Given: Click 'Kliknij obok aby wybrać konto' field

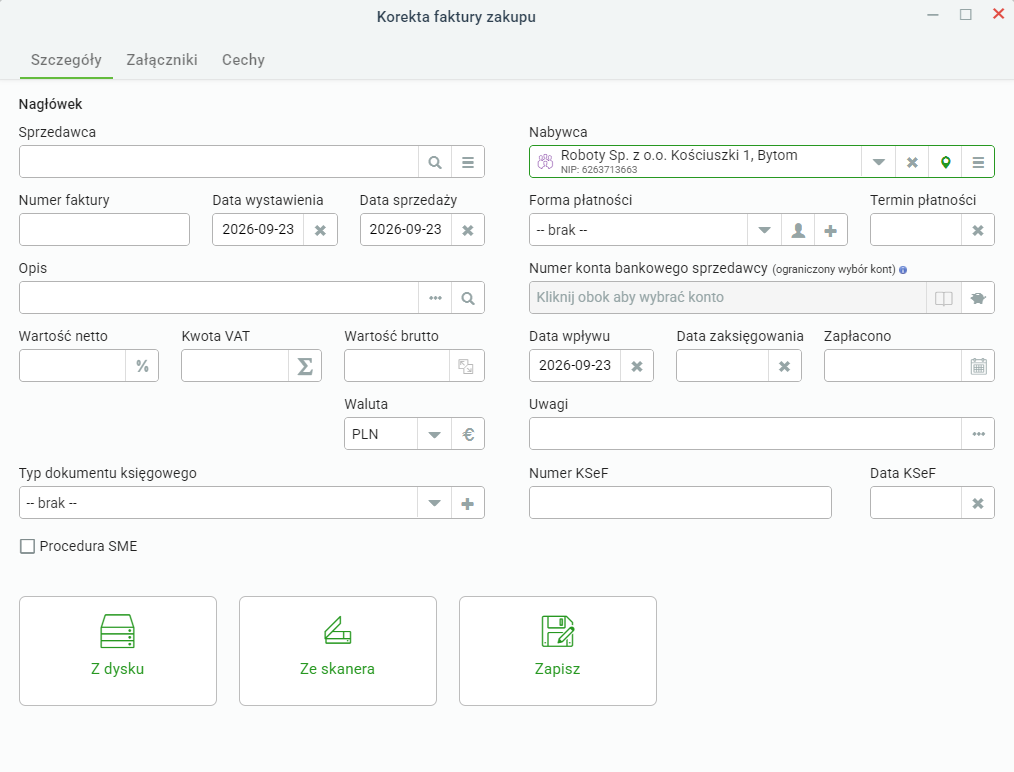Looking at the screenshot, I should [x=728, y=298].
